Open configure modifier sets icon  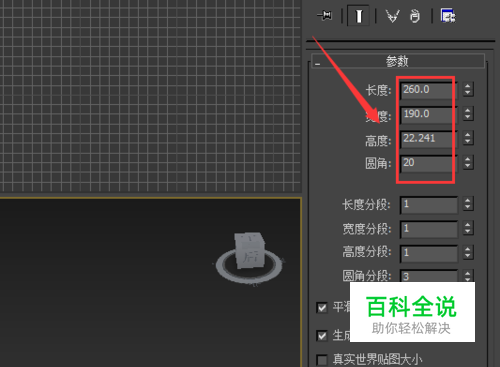(x=448, y=16)
